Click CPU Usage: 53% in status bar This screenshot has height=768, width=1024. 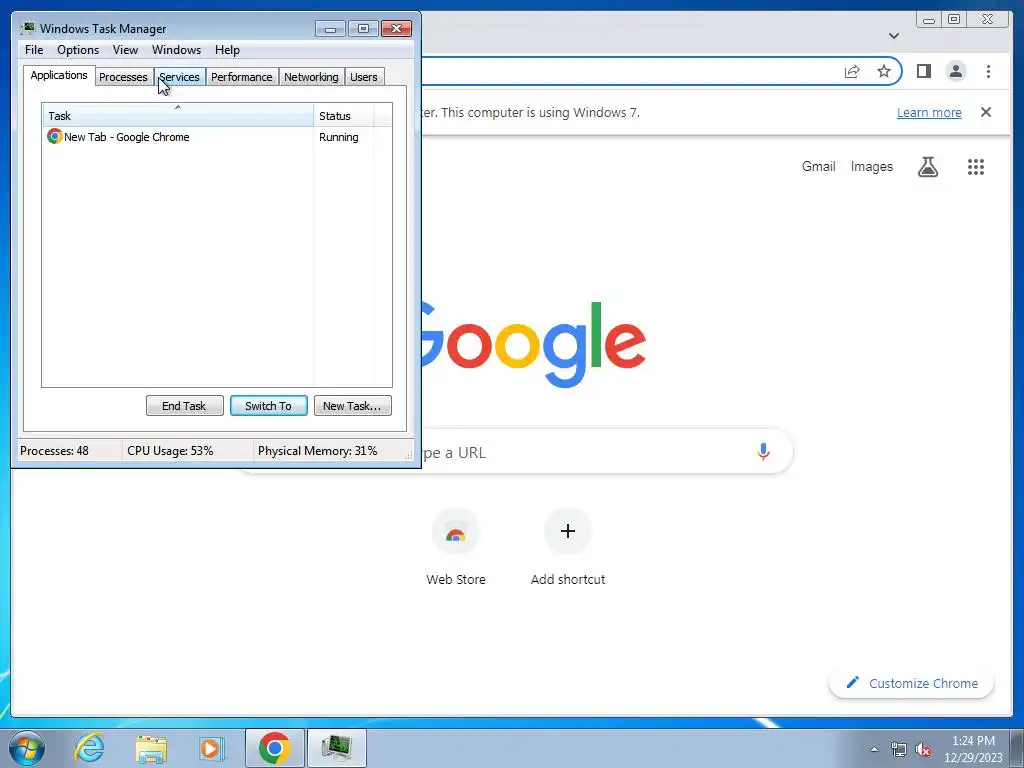tap(170, 451)
